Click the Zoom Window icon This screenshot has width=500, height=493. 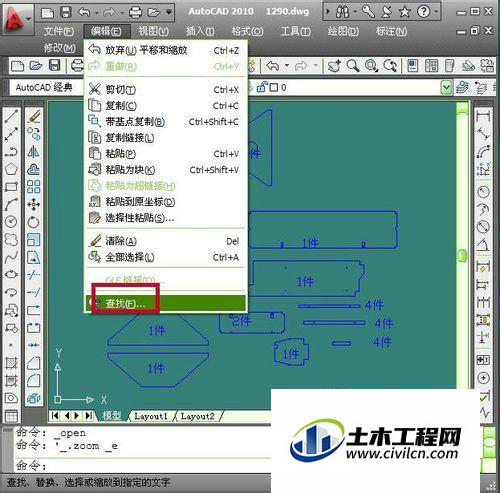371,66
